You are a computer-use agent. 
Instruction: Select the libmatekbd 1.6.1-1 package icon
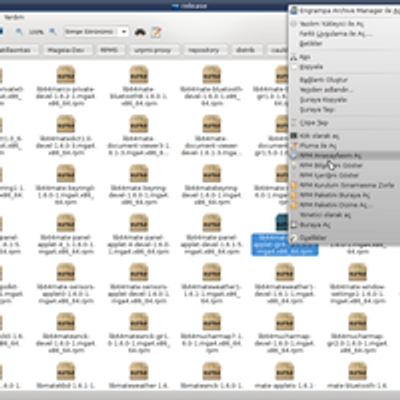(66, 371)
